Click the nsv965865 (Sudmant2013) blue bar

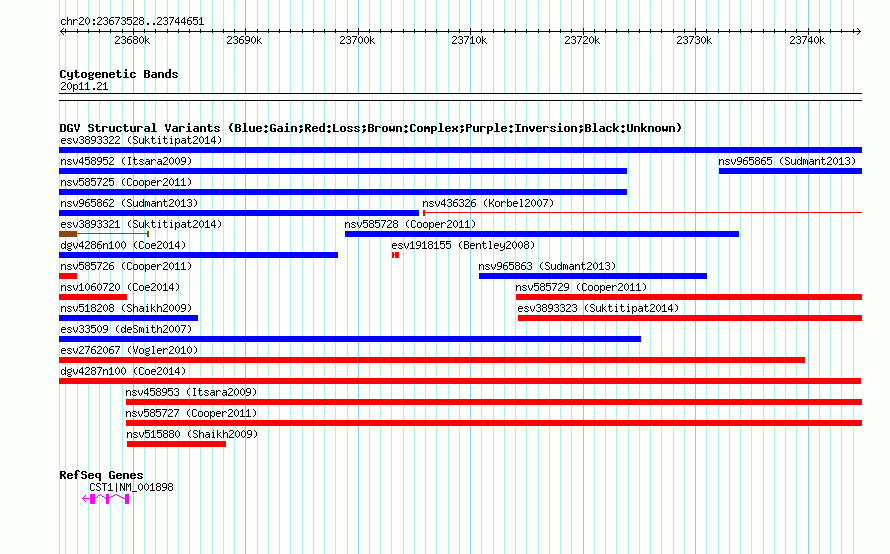[x=790, y=171]
